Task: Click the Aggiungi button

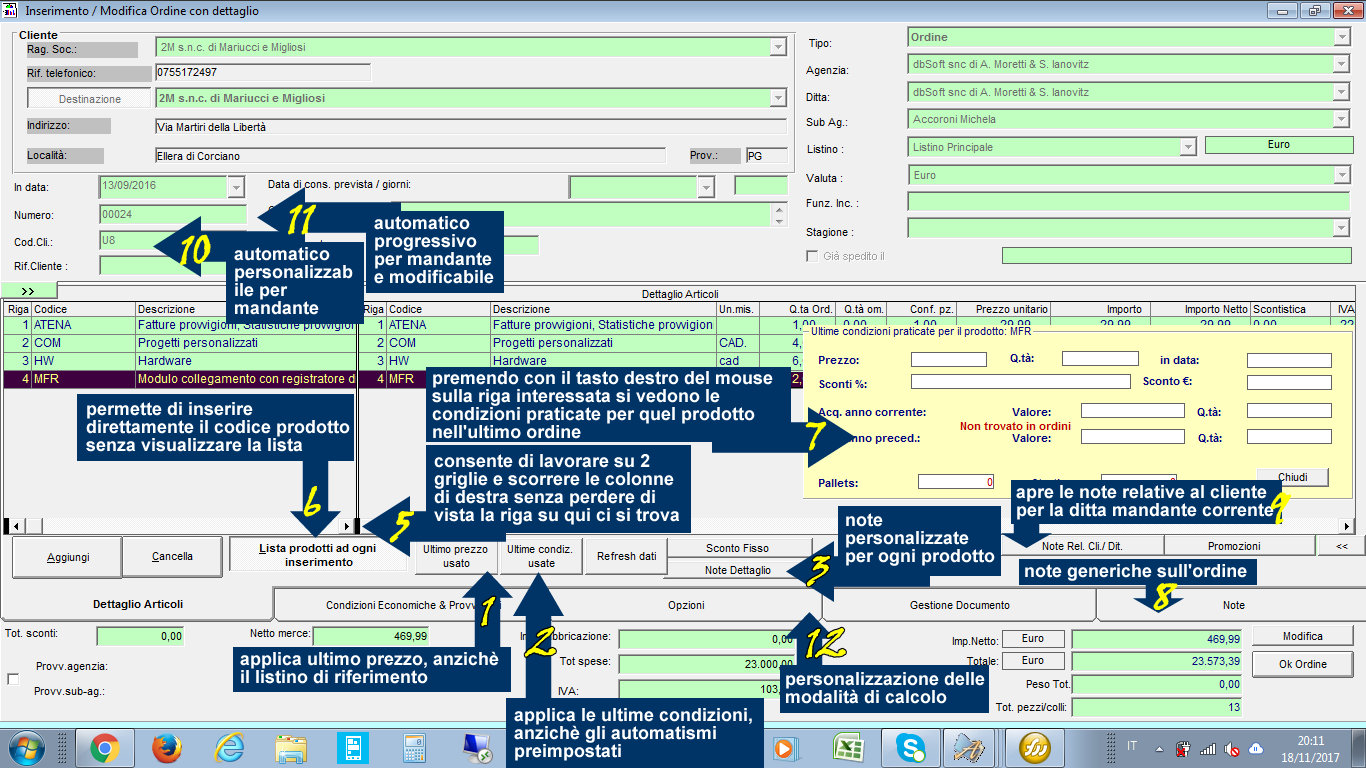Action: point(68,557)
